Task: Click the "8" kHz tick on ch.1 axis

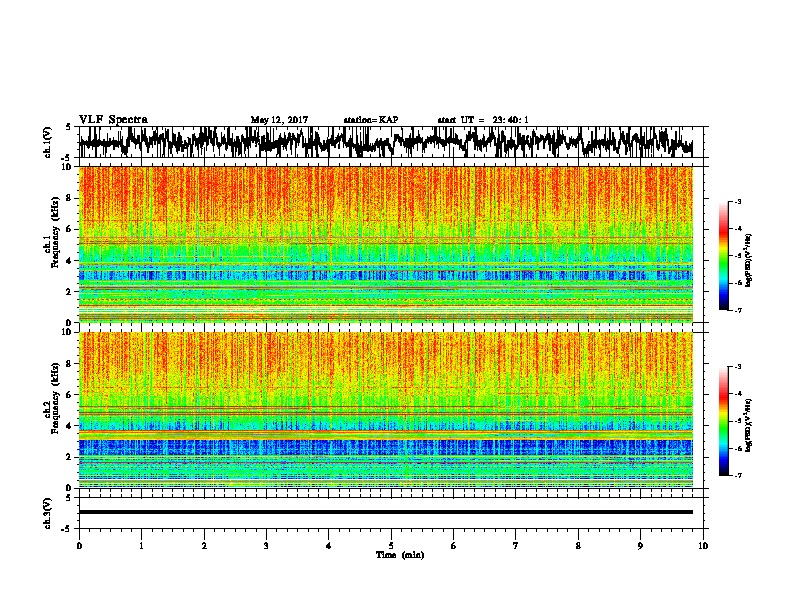Action: click(x=70, y=198)
